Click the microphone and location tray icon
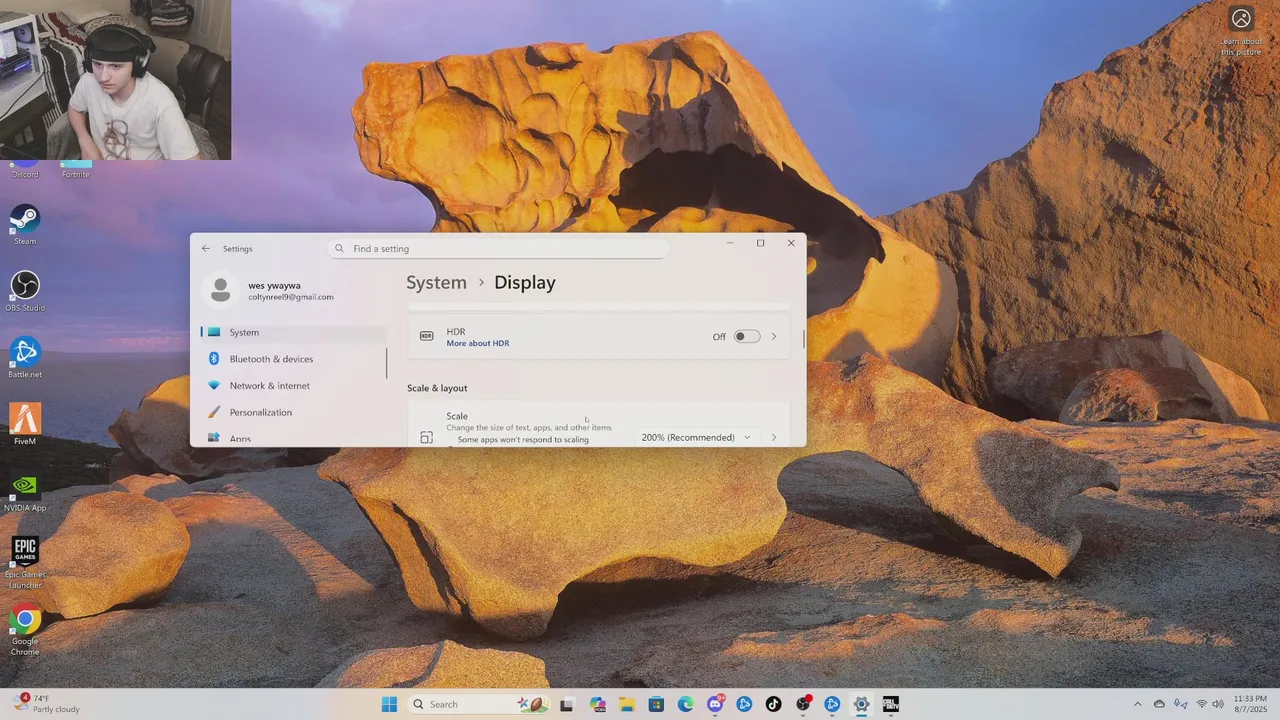 coord(1181,704)
